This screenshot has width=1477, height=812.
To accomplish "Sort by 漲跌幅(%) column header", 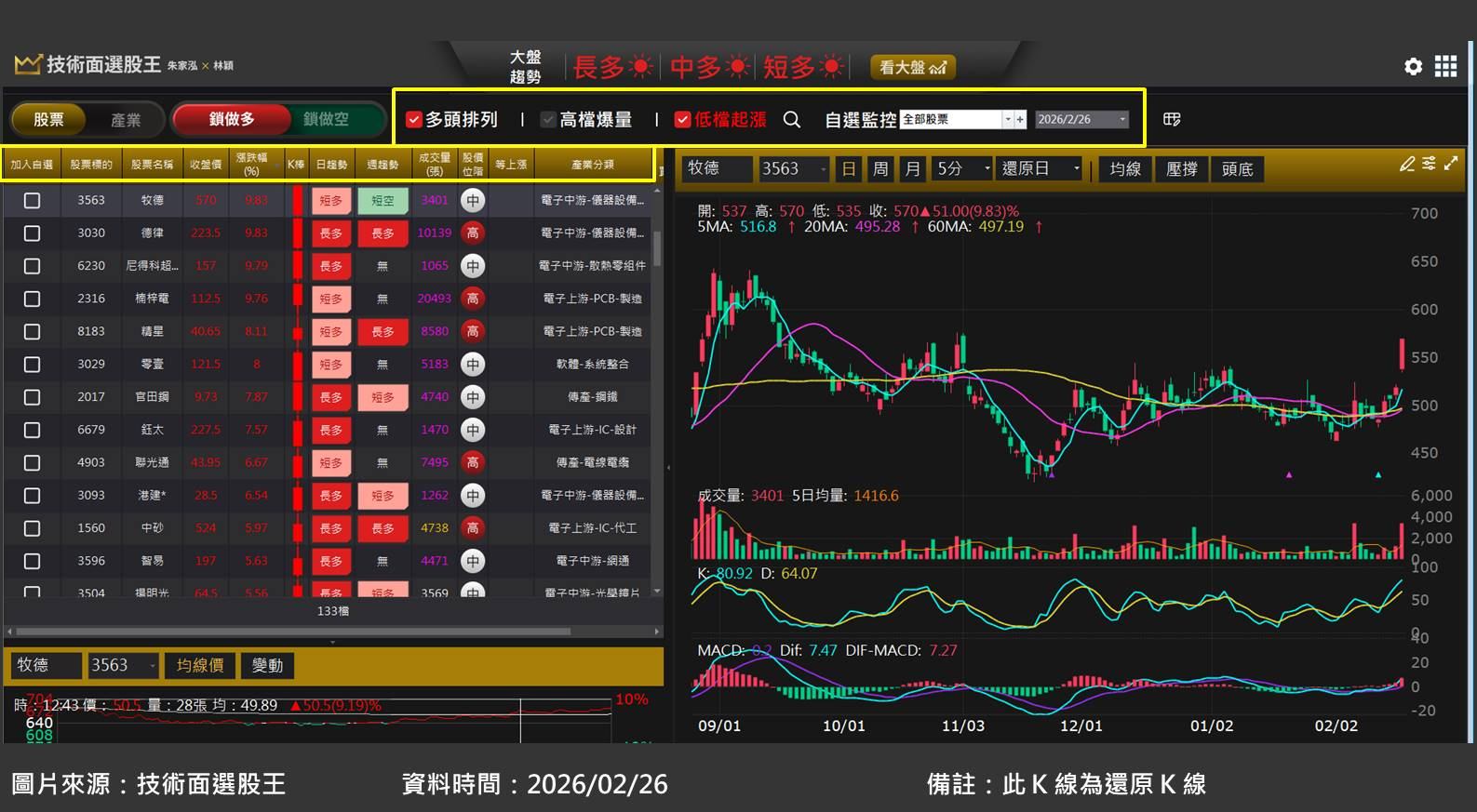I will point(251,164).
